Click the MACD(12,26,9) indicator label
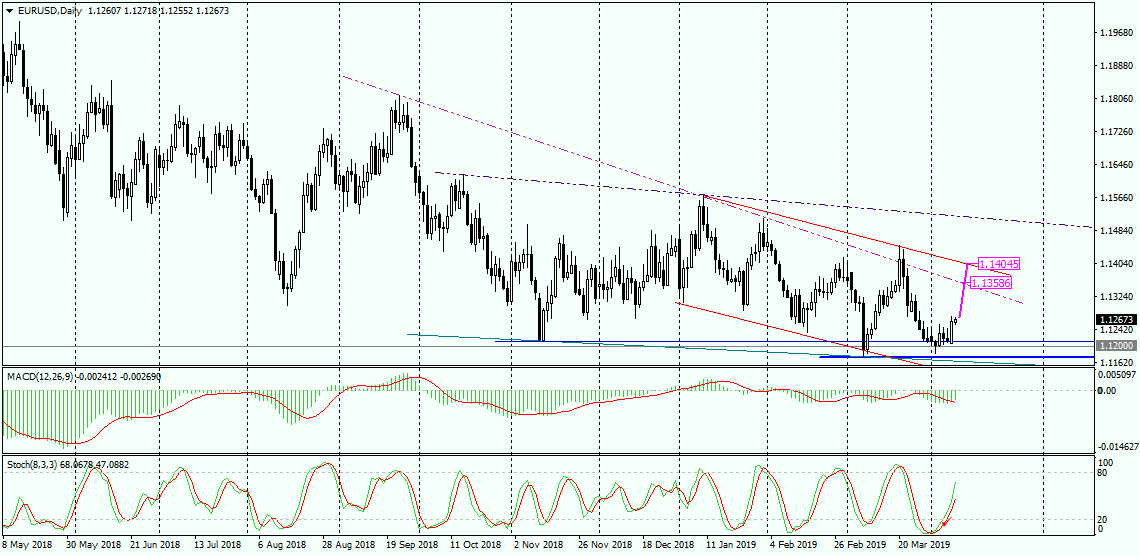Image resolution: width=1140 pixels, height=556 pixels. [x=40, y=376]
